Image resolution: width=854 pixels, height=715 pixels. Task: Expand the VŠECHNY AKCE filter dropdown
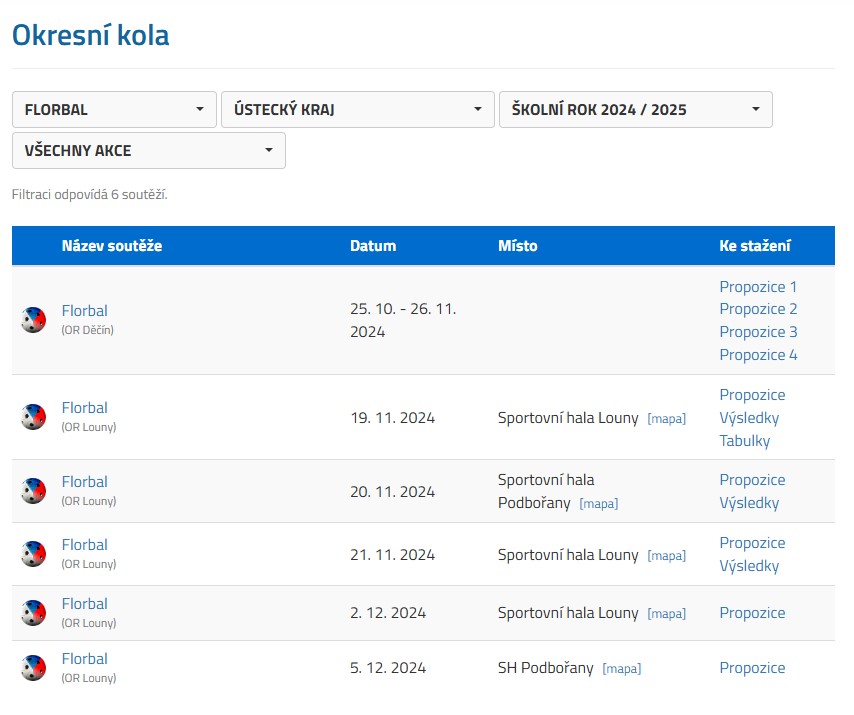point(149,150)
